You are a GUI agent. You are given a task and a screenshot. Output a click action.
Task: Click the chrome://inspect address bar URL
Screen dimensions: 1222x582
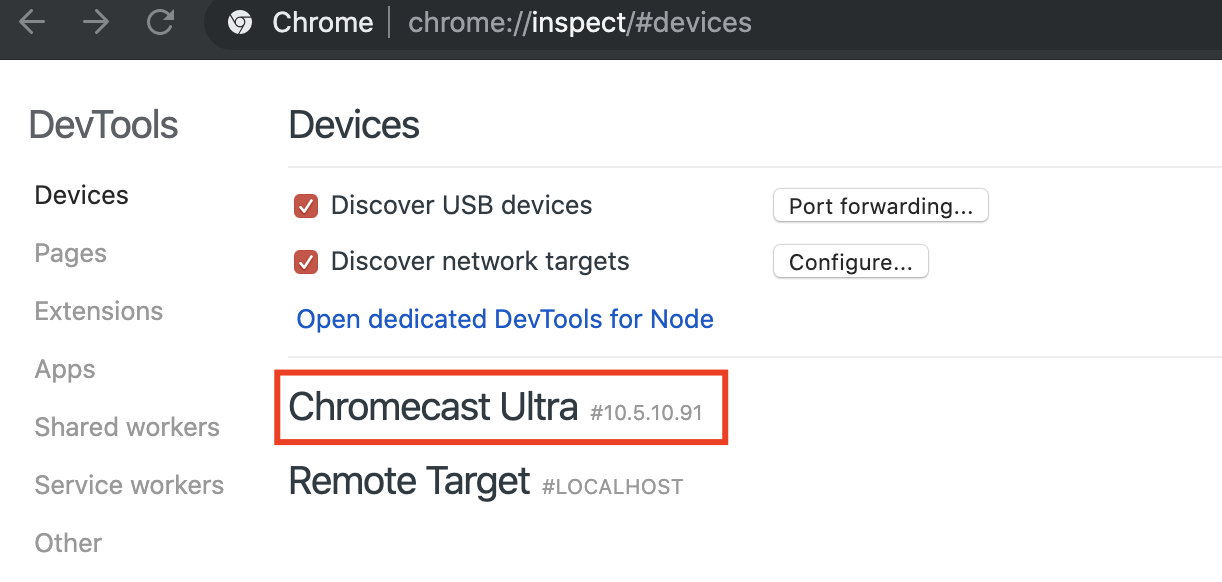579,23
